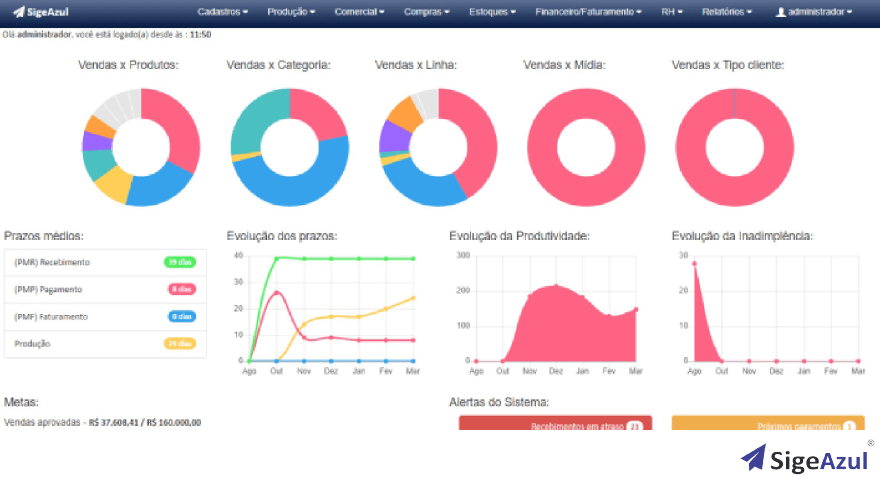
Task: Click the 39 dias Recebimento badge
Action: 180,262
